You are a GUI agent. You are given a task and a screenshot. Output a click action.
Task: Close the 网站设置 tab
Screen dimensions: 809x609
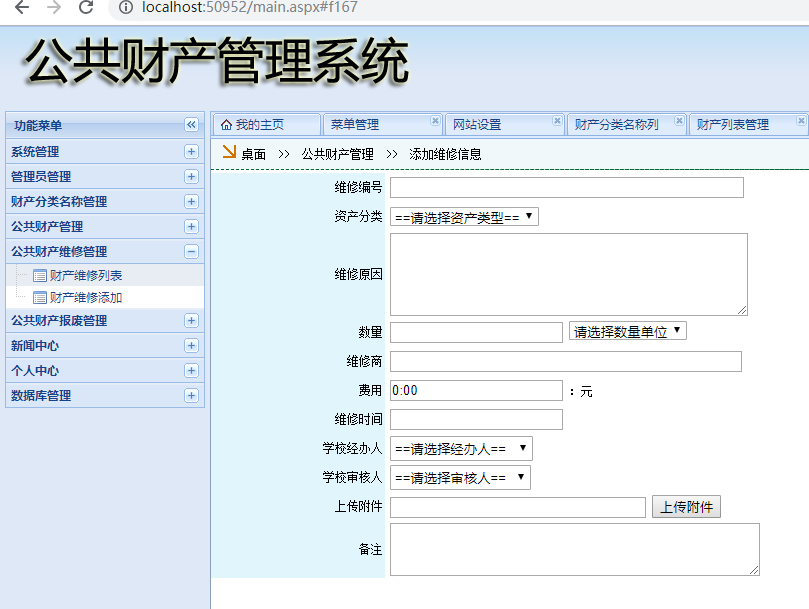coord(557,120)
